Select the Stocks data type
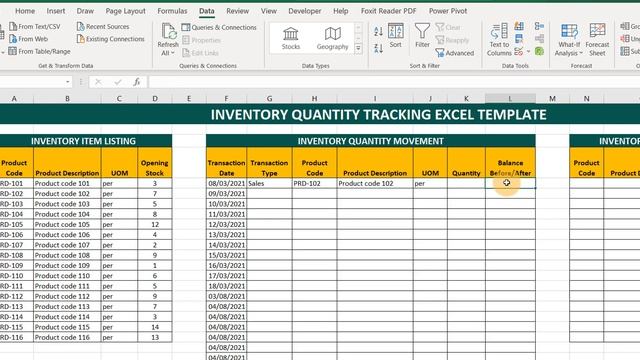 [x=291, y=39]
